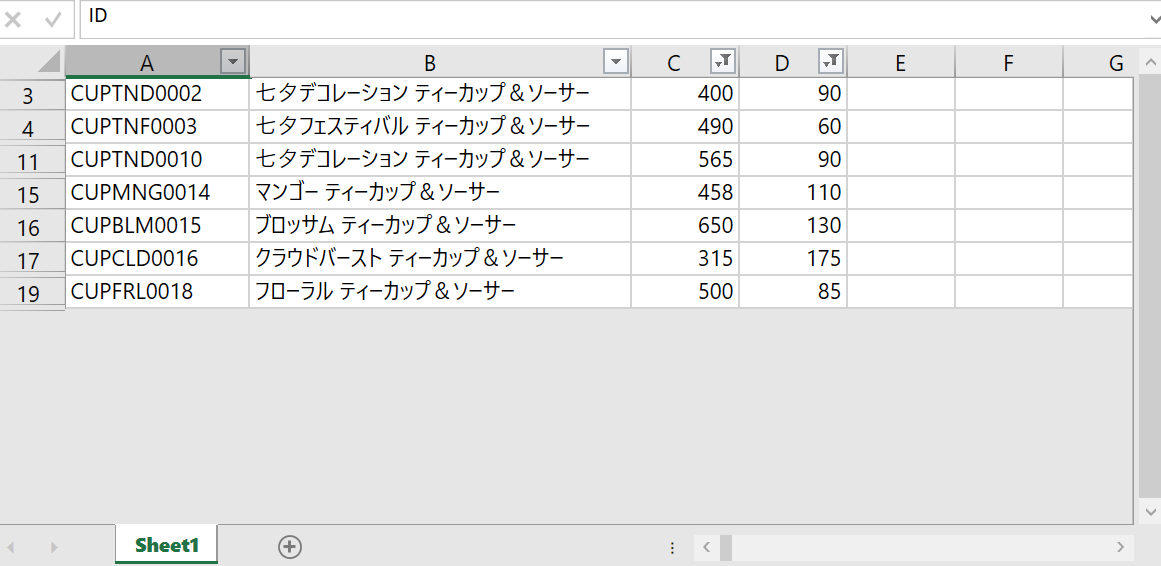
Task: Select the column E header
Action: [900, 63]
